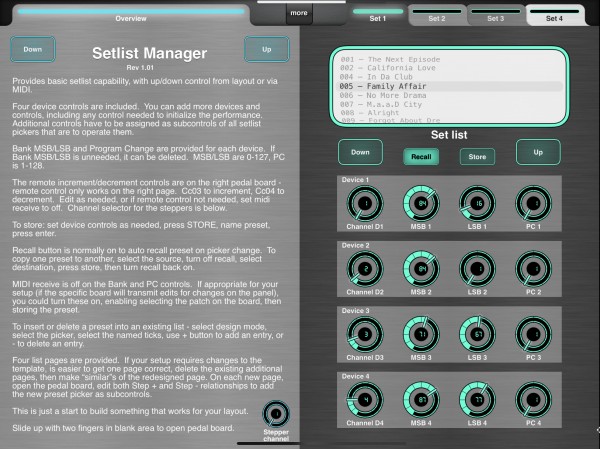Click the Up button under Set list
Viewport: 600px width, 449px height.
click(538, 152)
